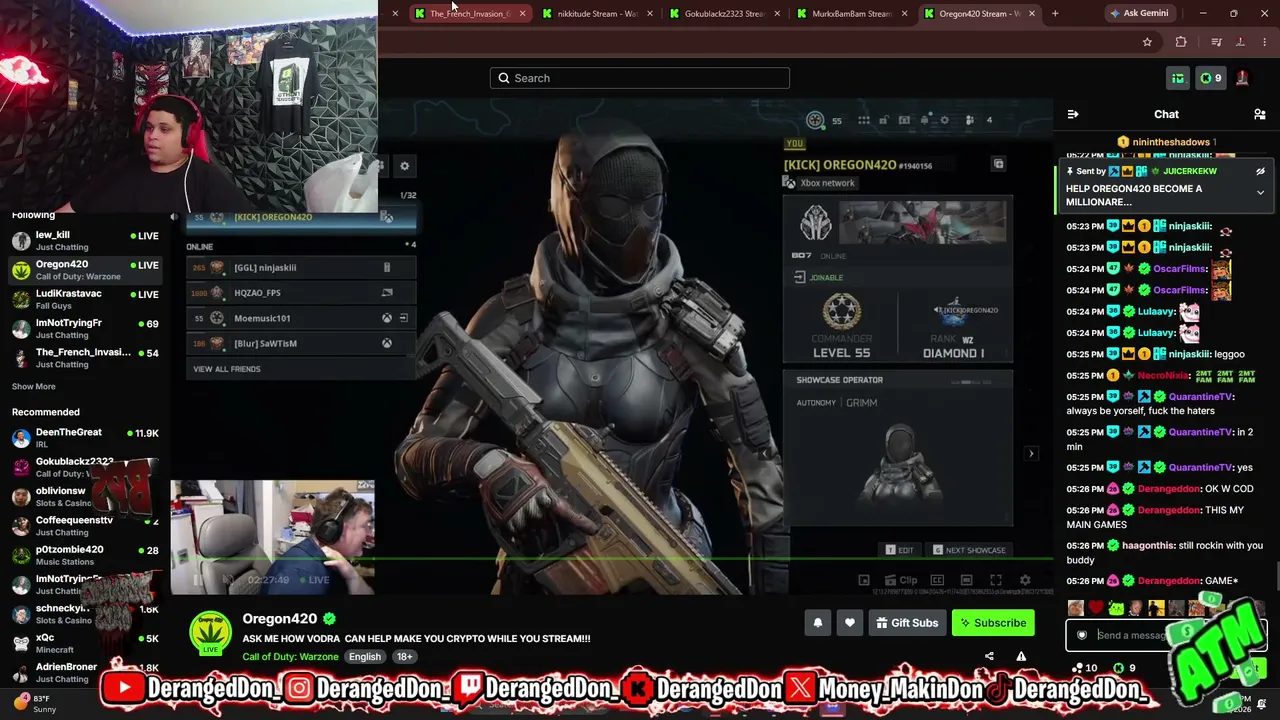This screenshot has height=720, width=1280.
Task: Toggle theater mode in player
Action: 966,580
